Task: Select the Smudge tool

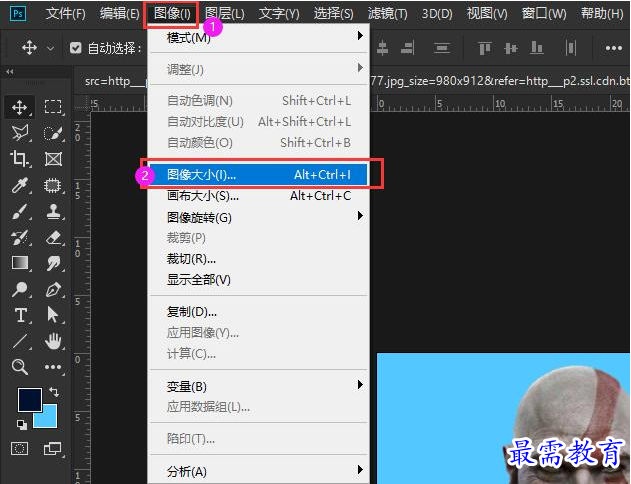Action: point(53,264)
